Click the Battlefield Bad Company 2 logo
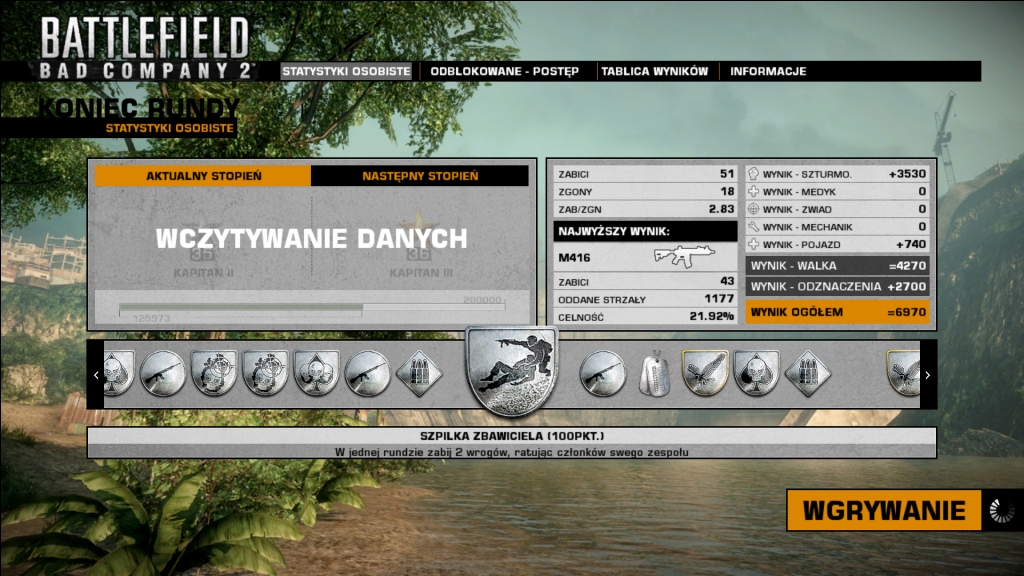 coord(144,48)
